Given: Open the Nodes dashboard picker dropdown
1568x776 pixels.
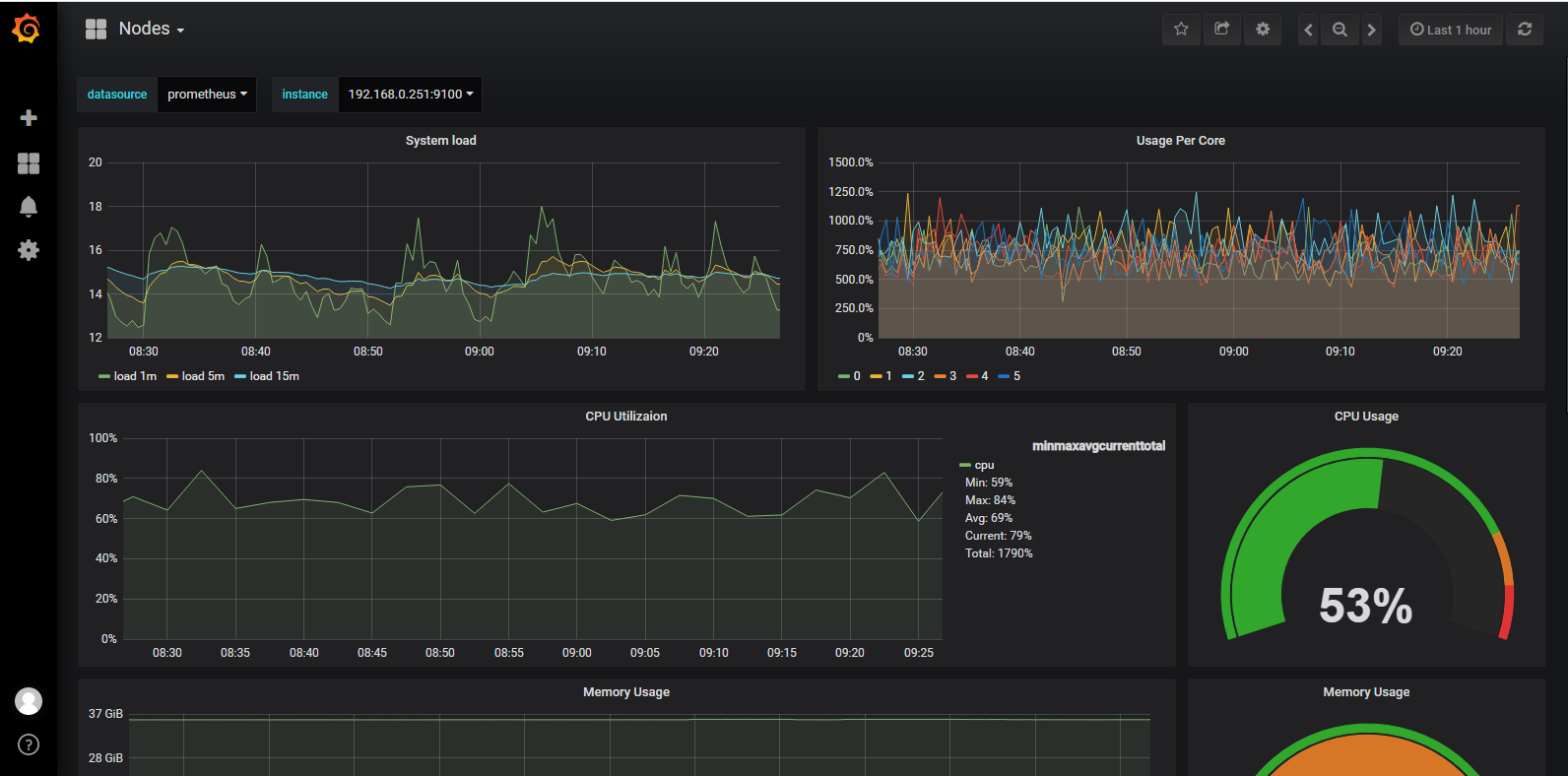Looking at the screenshot, I should tap(152, 30).
